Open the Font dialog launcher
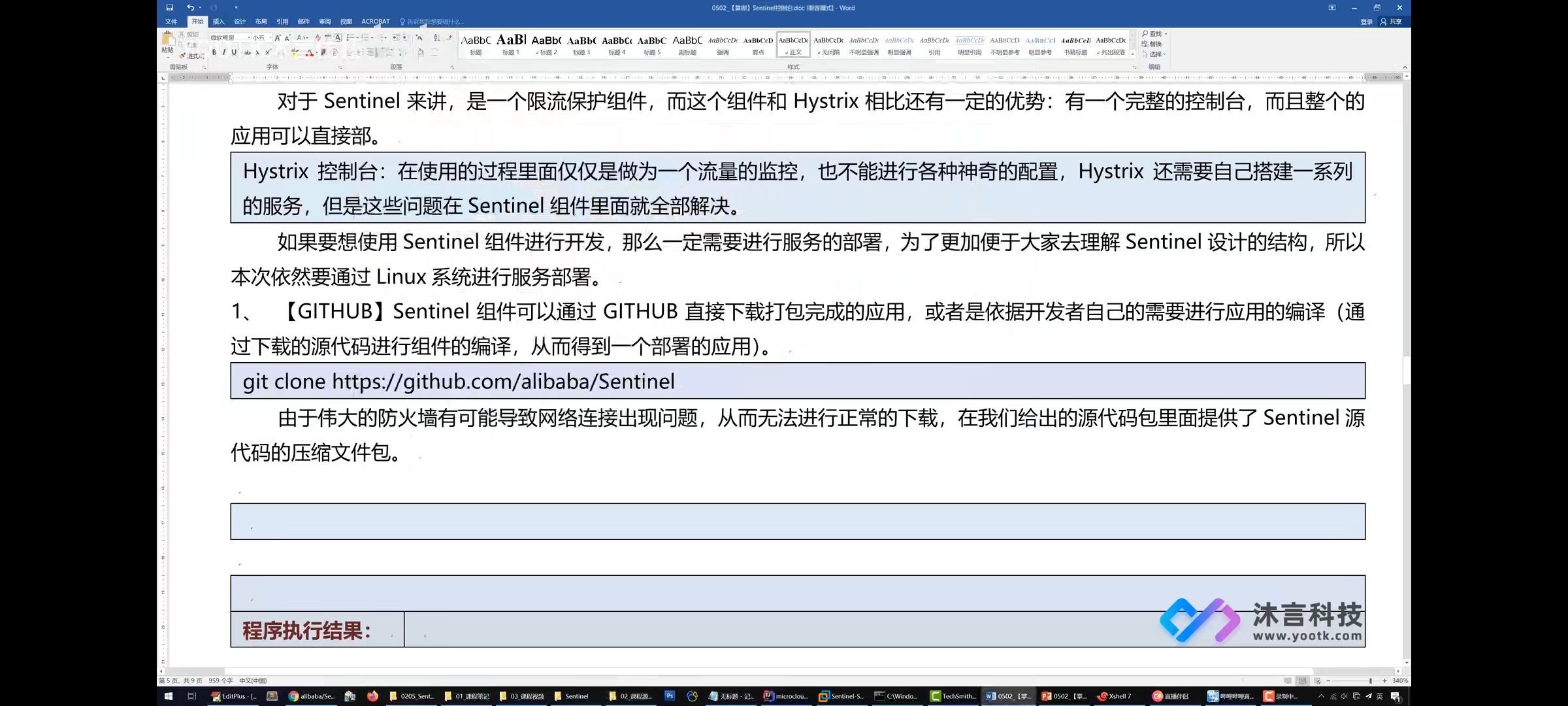The height and width of the screenshot is (706, 1568). coord(340,67)
